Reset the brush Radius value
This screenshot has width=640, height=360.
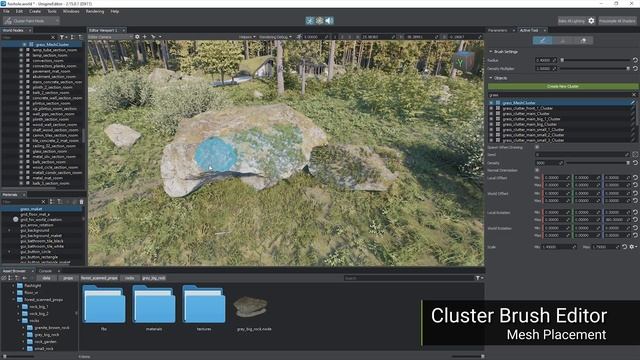click(x=635, y=60)
